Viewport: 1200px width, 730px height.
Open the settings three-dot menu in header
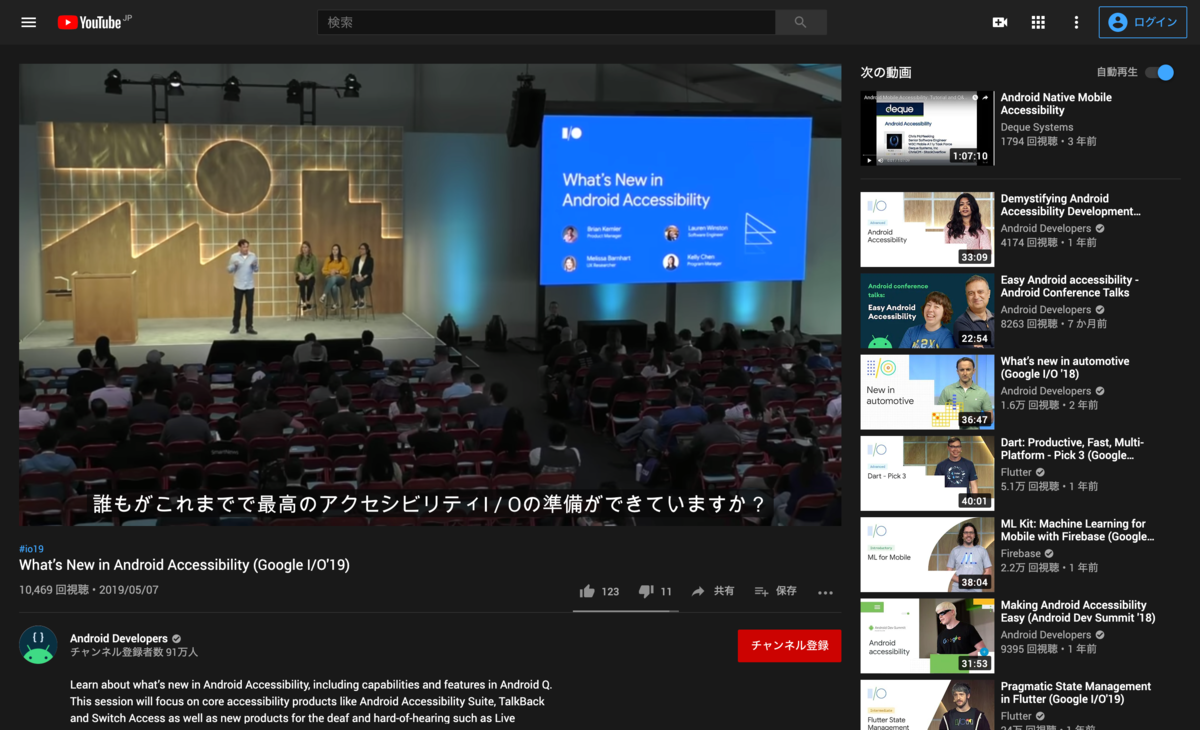(1076, 22)
